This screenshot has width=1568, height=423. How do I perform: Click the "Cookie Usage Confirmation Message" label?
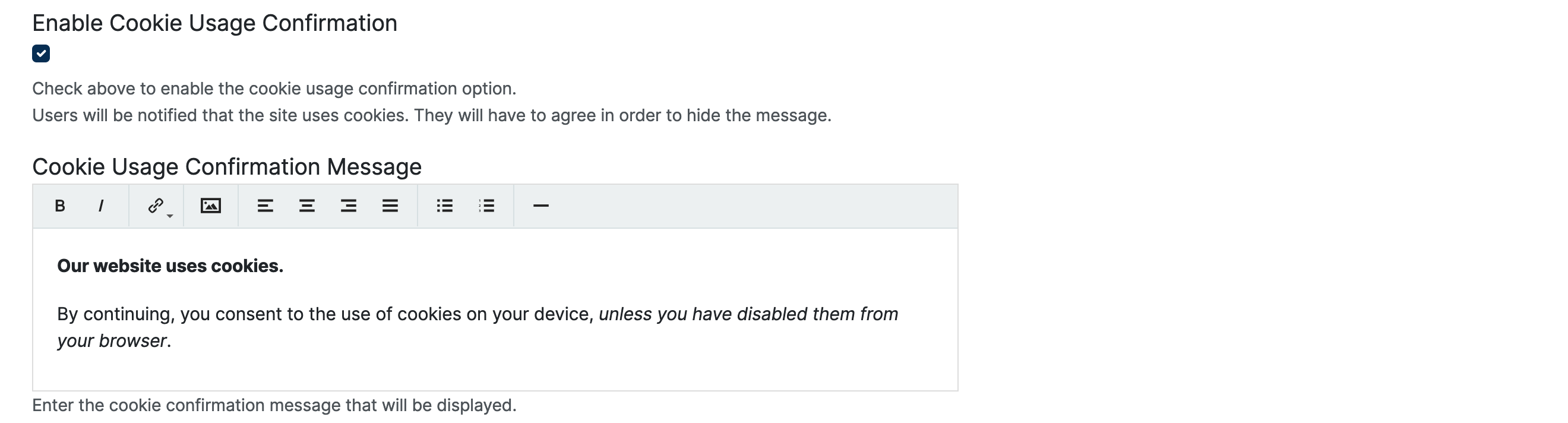click(x=226, y=167)
